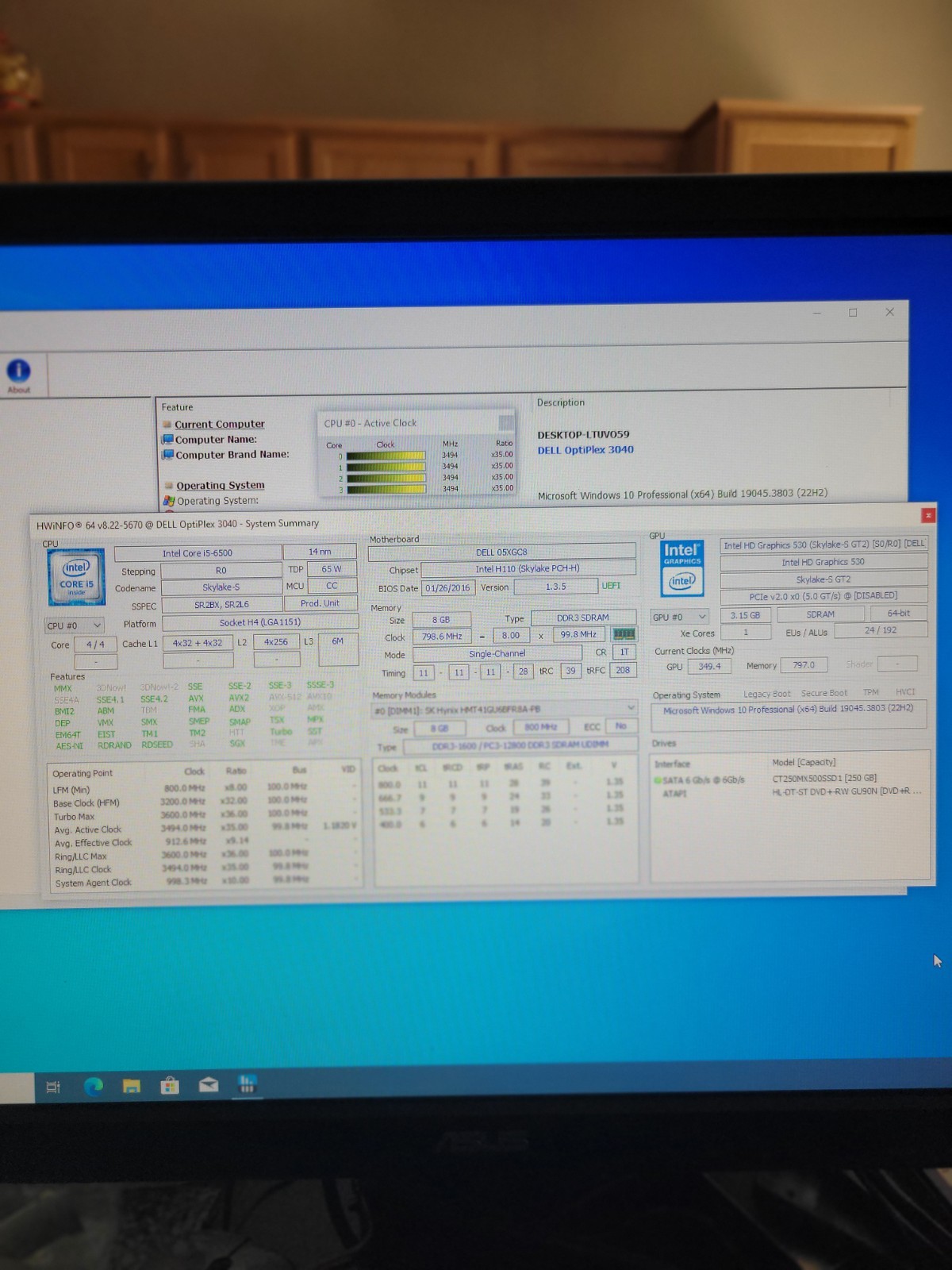Close the System Summary window
Screen dimensions: 952x1270
click(x=928, y=515)
